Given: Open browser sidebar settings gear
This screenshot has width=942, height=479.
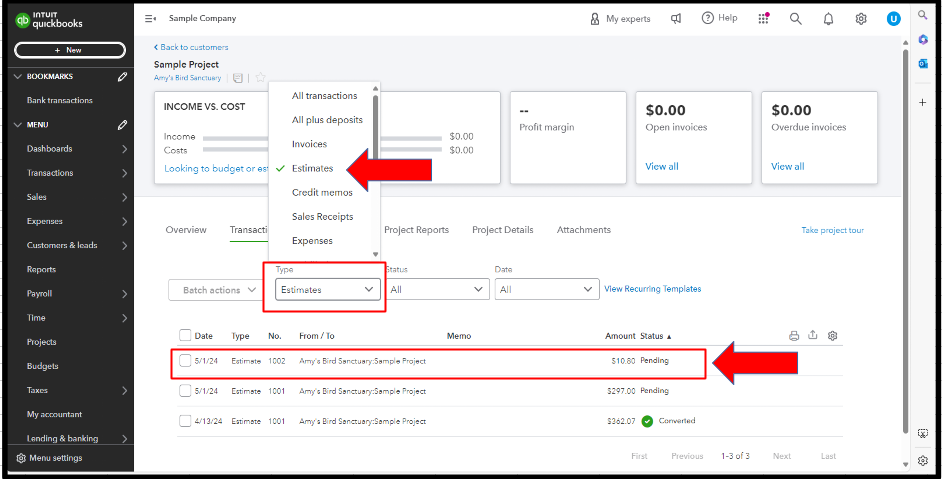Looking at the screenshot, I should tap(923, 461).
